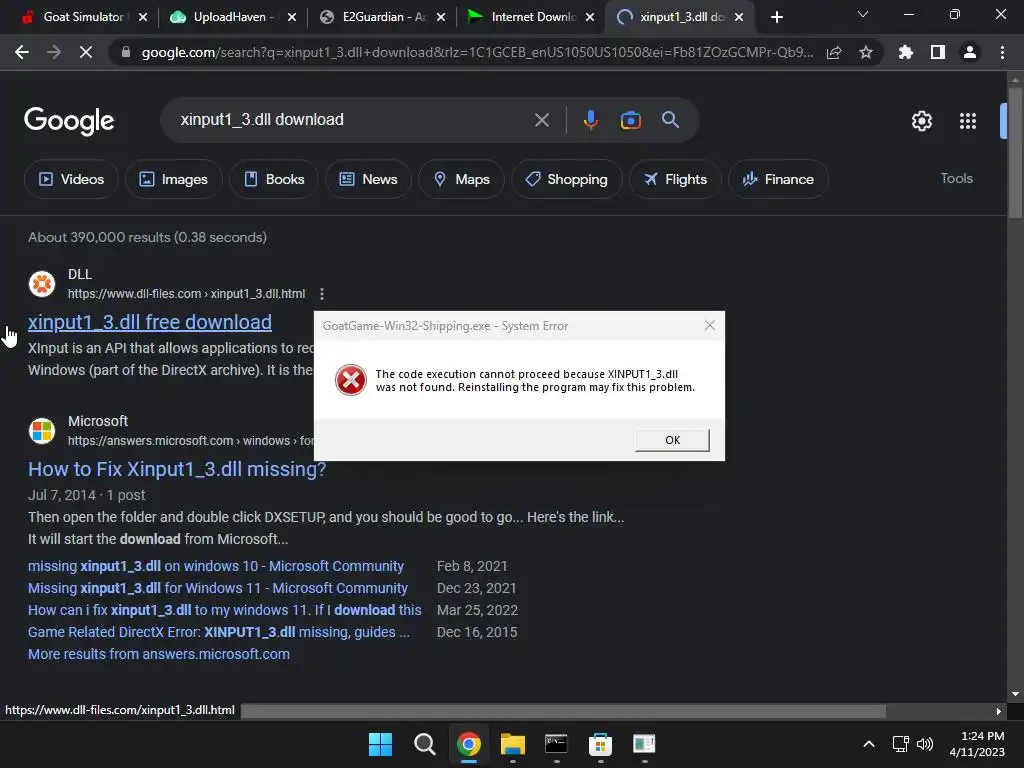
Task: Open File Explorer from the taskbar
Action: pyautogui.click(x=513, y=744)
